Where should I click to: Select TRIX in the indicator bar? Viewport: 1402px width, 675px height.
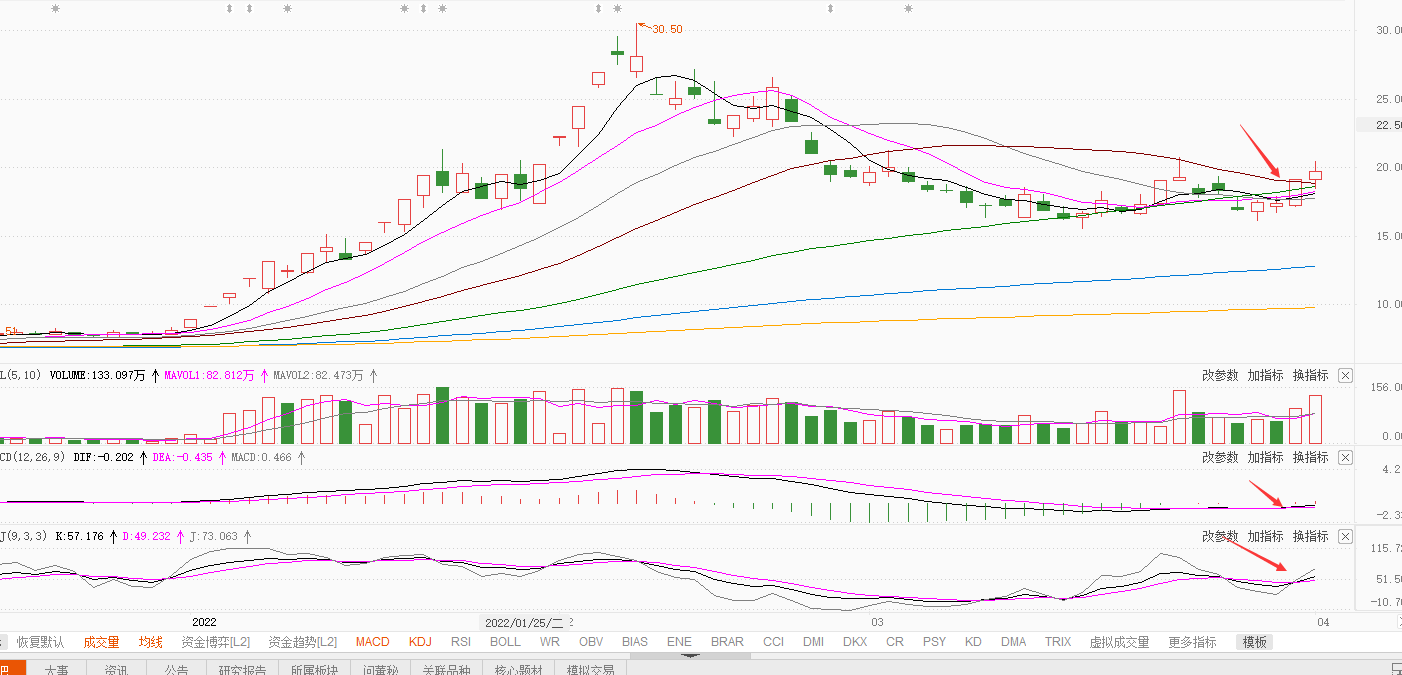(x=1058, y=642)
